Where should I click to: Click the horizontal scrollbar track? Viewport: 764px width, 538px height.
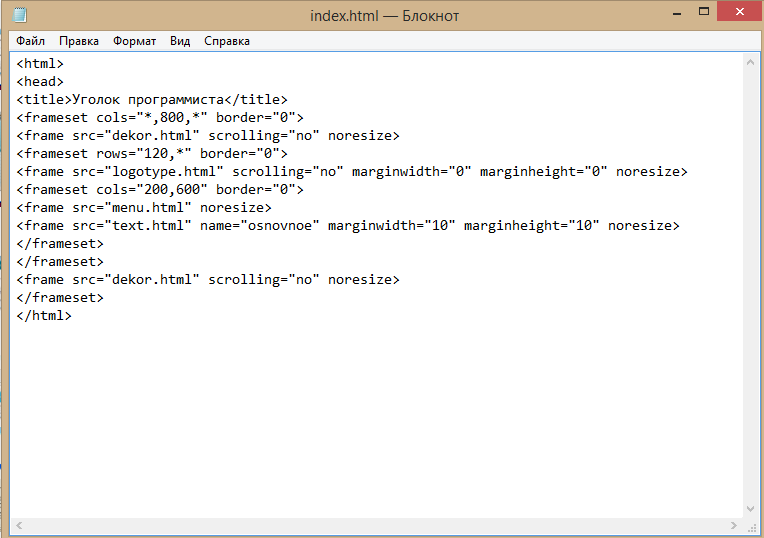[375, 525]
